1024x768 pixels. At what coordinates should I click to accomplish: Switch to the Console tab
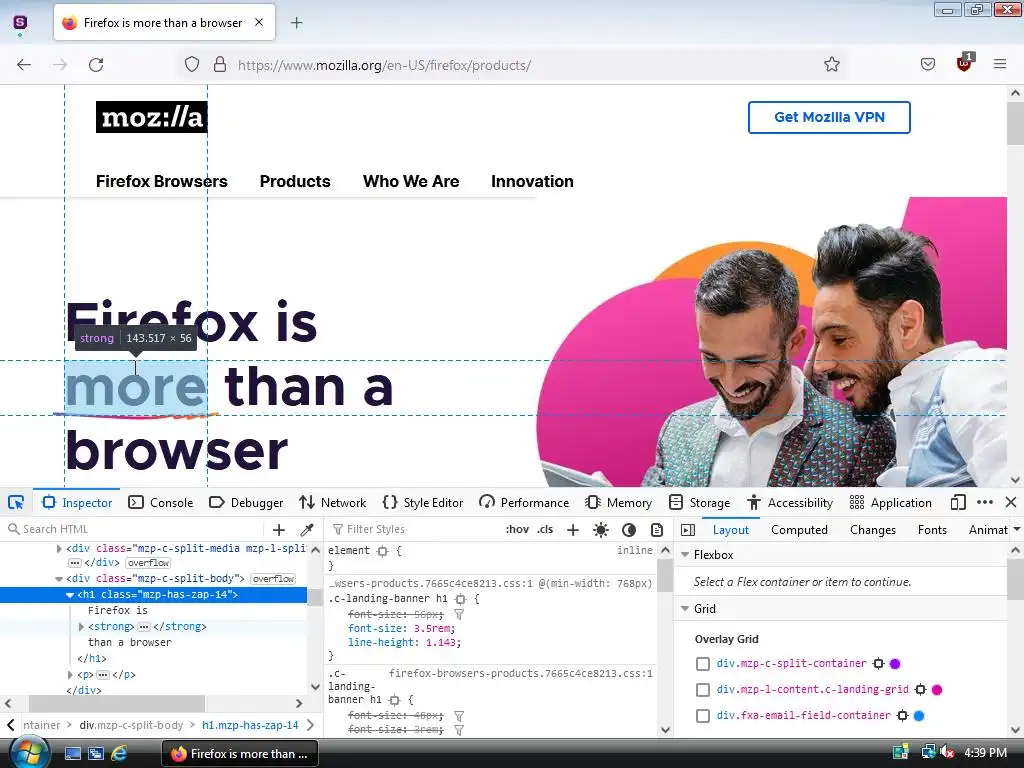pyautogui.click(x=161, y=503)
